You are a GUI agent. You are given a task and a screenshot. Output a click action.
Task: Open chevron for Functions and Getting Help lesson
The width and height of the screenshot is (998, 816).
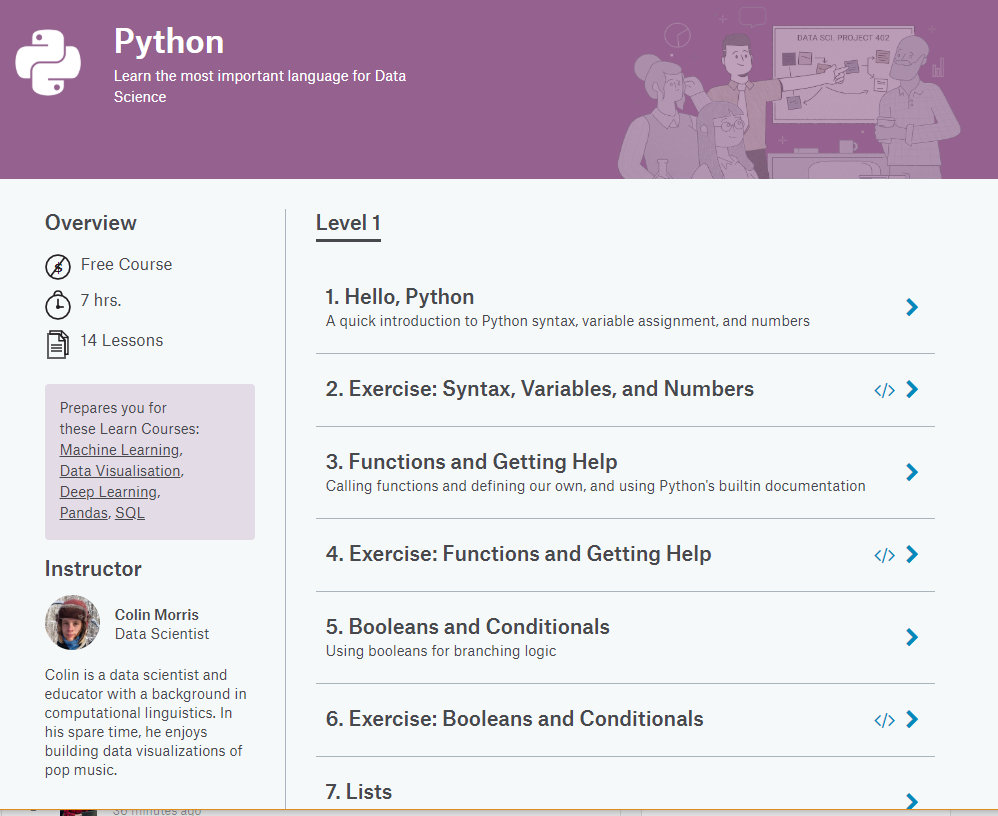(911, 472)
